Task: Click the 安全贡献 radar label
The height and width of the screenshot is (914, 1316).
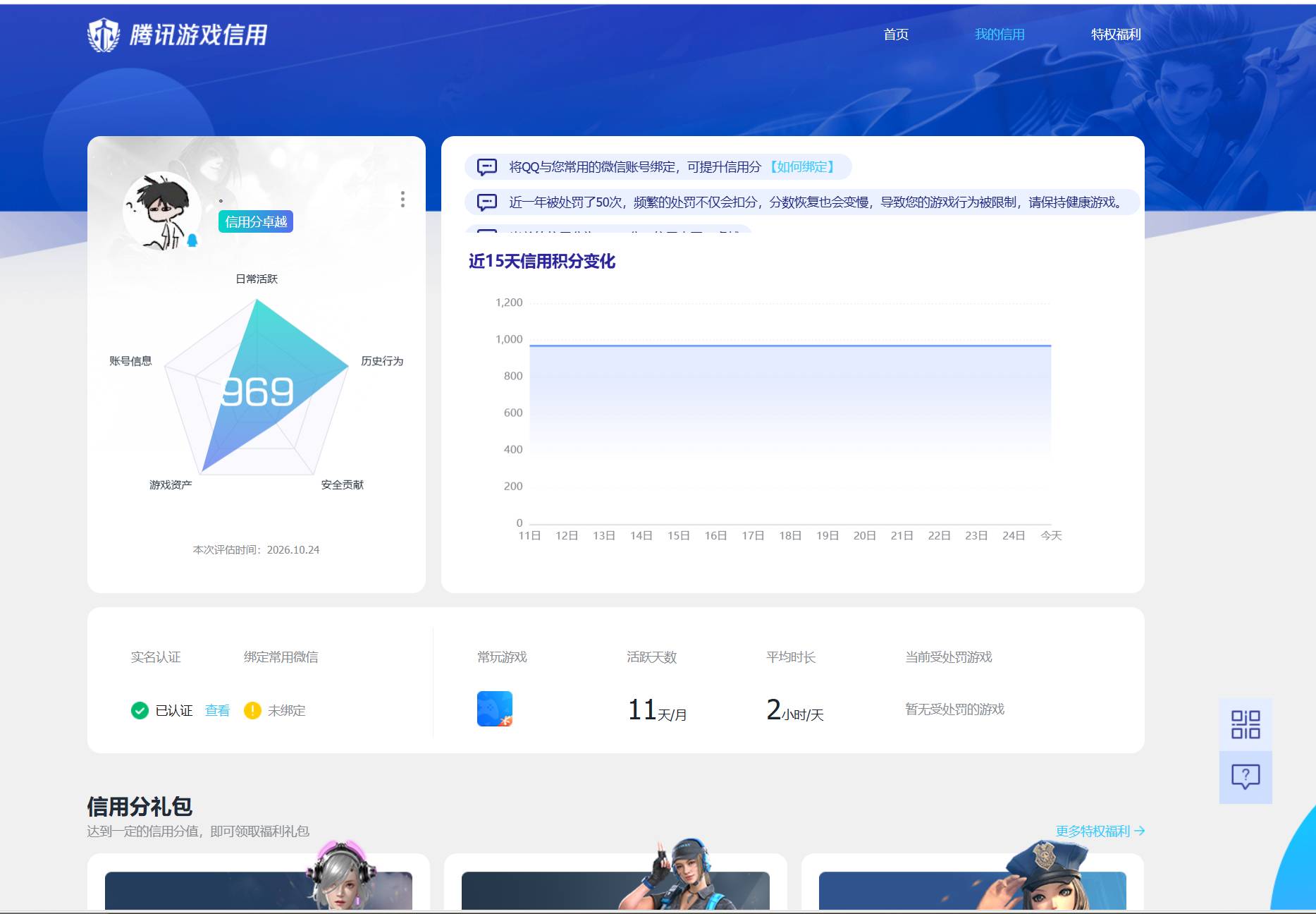Action: click(343, 485)
